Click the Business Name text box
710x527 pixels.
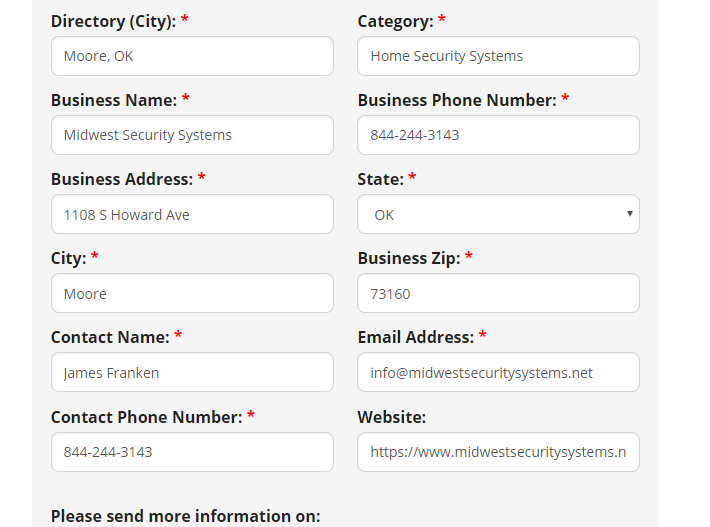click(x=192, y=135)
